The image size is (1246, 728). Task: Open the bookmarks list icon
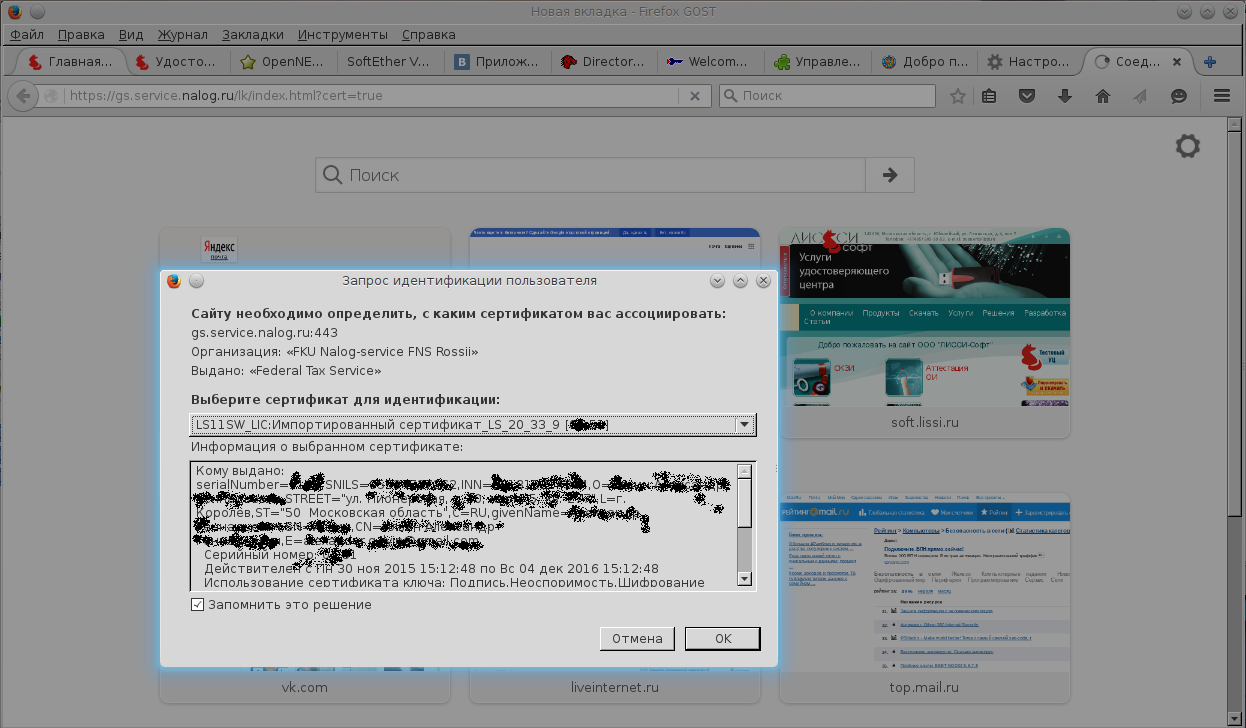[x=989, y=96]
